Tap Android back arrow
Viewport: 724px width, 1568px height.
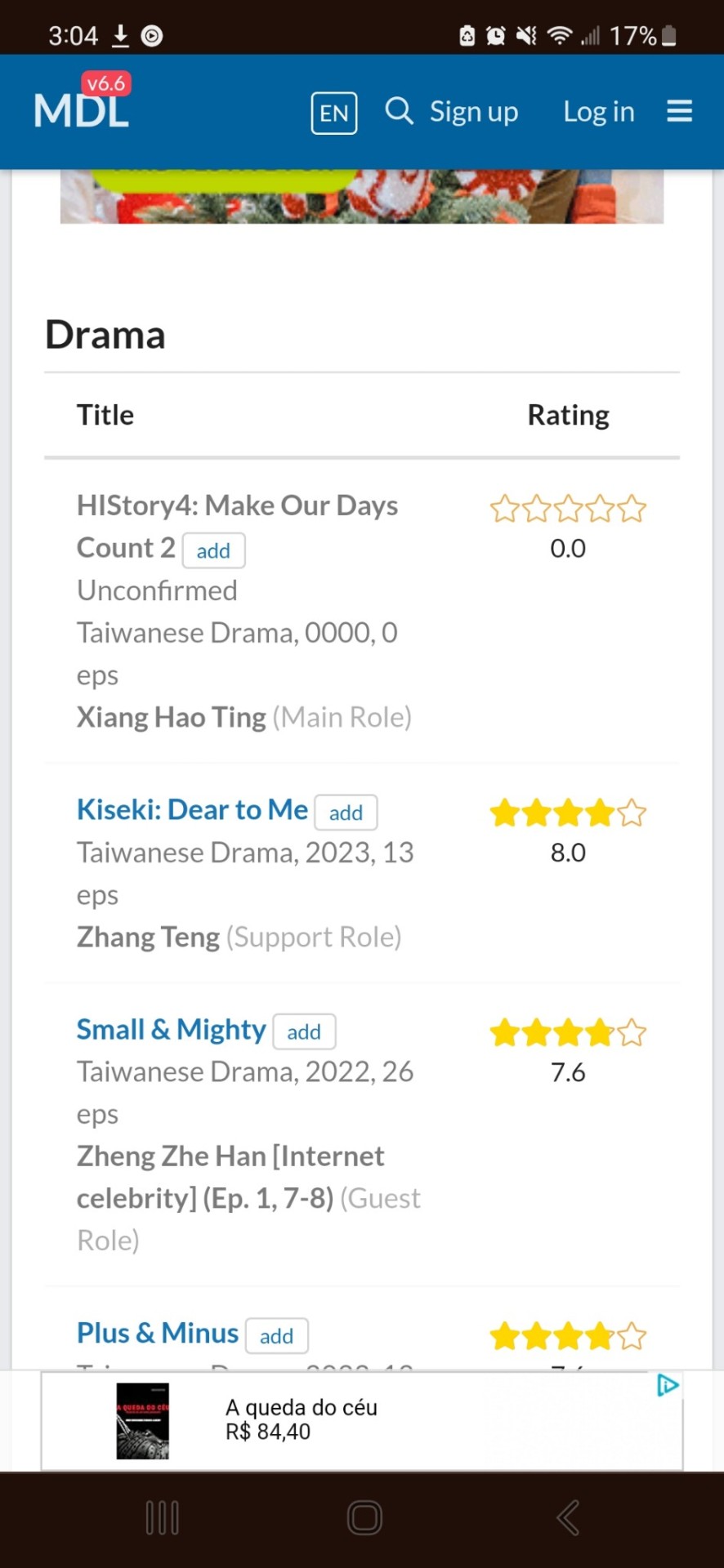coord(568,1518)
